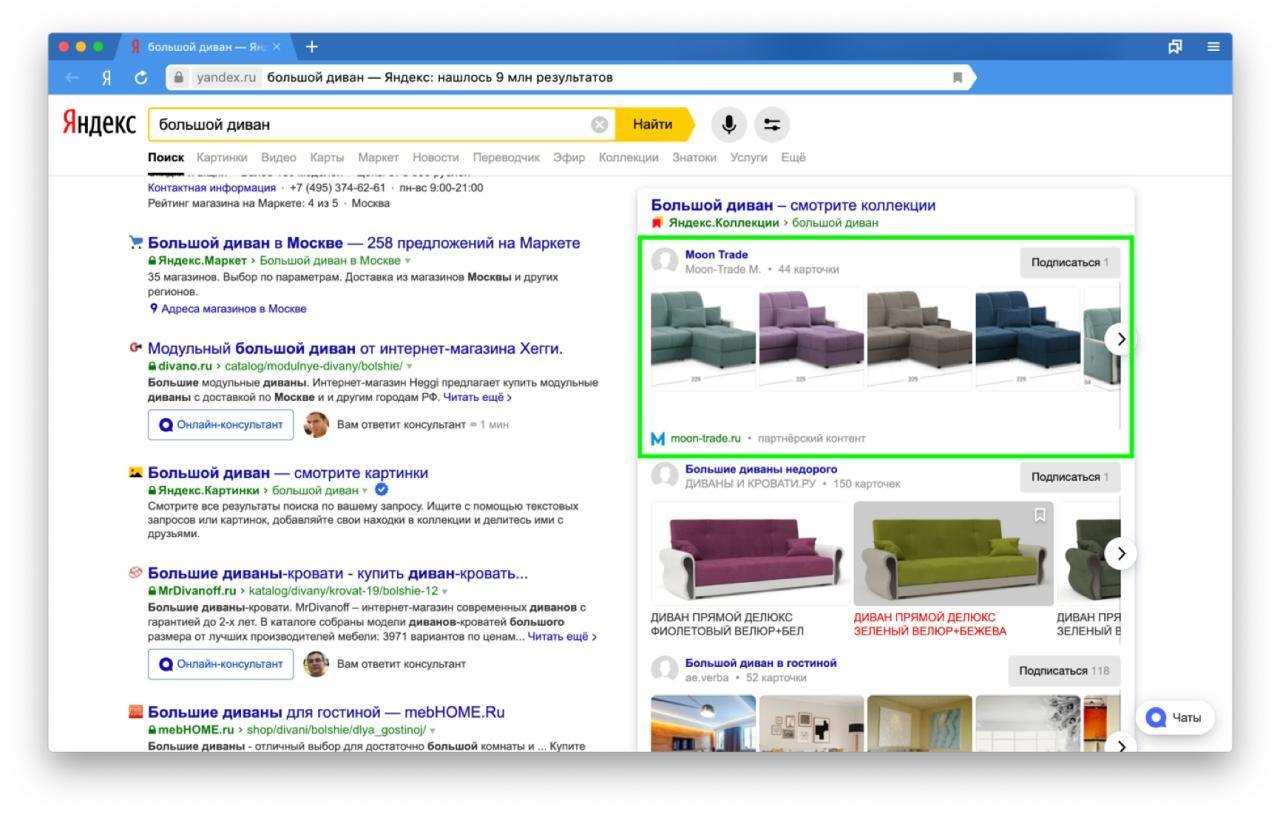Bookmark the page with the address bar flag icon
1280x814 pixels.
pos(957,77)
